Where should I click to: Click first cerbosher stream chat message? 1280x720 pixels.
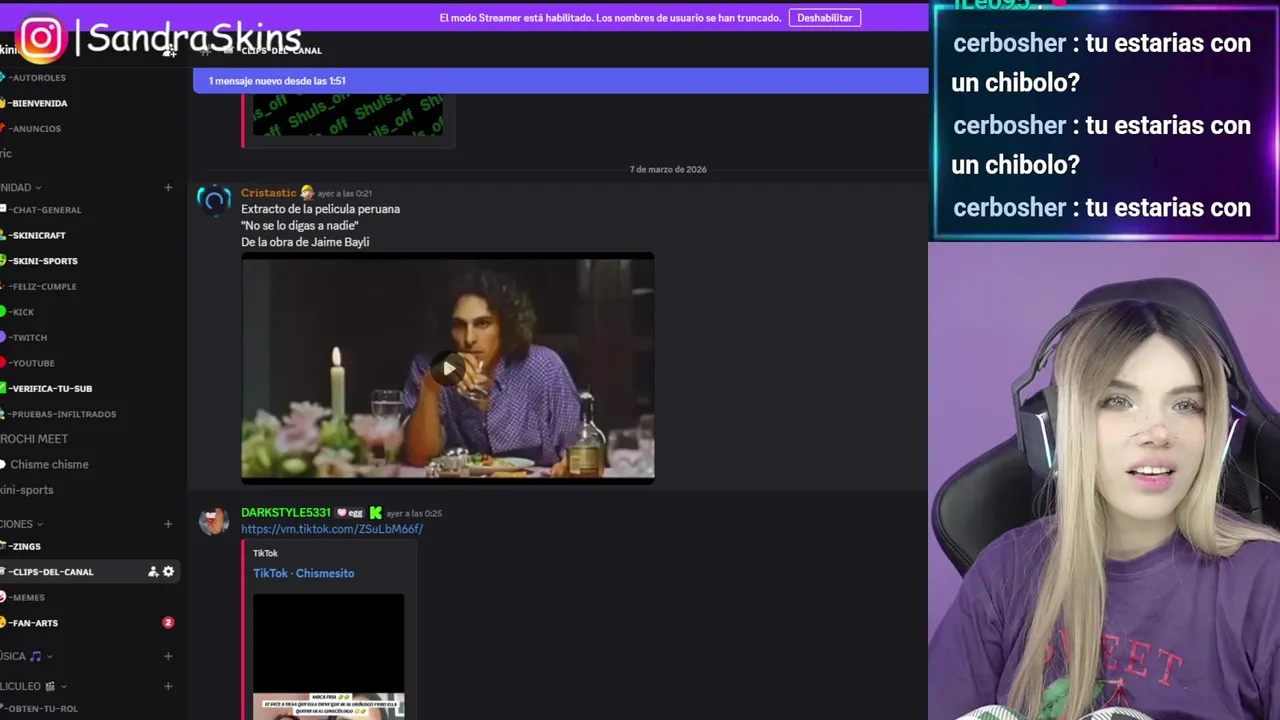(x=1102, y=62)
